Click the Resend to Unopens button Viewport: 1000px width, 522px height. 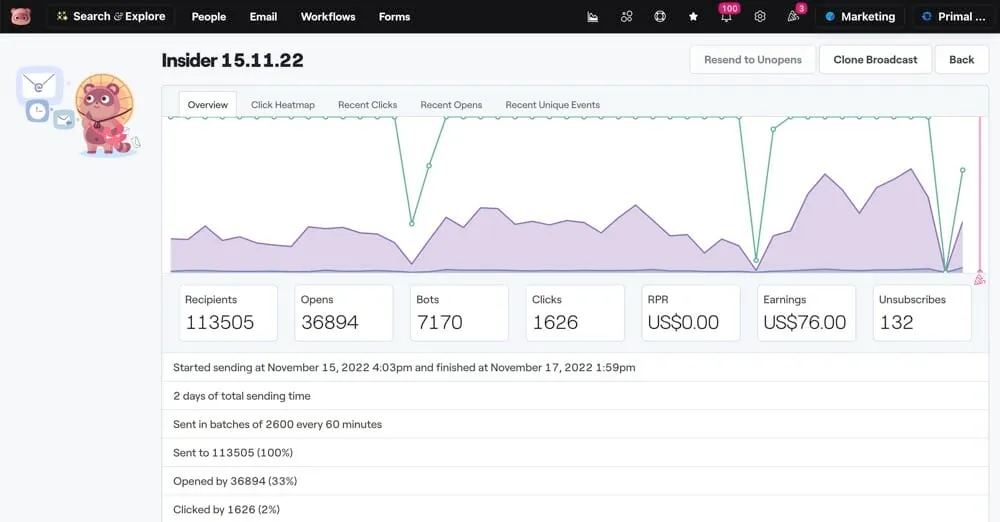(752, 60)
